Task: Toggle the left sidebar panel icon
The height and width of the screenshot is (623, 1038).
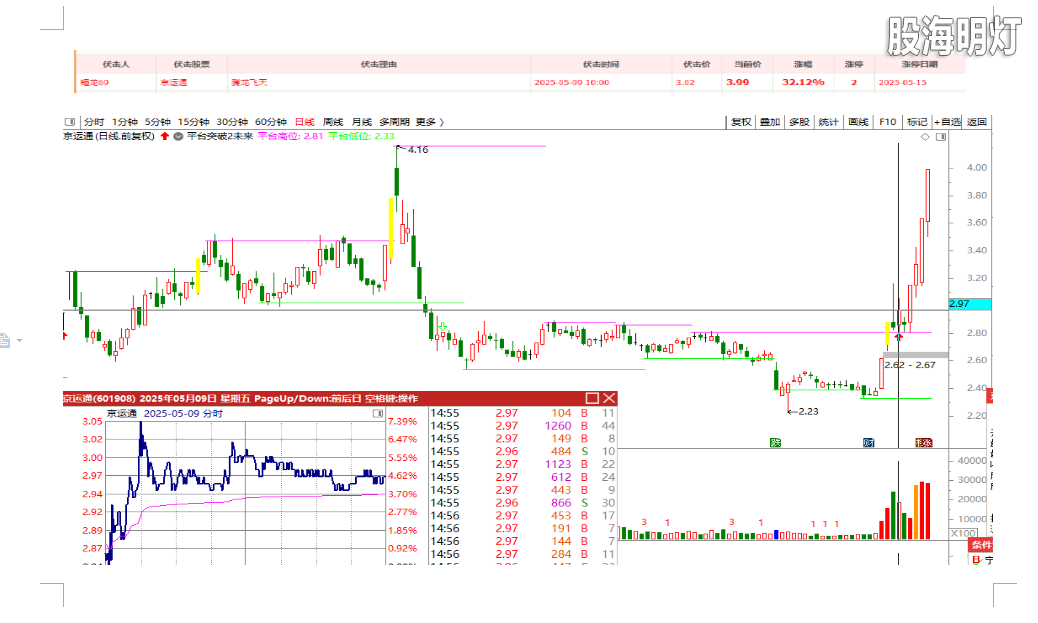Action: (x=70, y=122)
